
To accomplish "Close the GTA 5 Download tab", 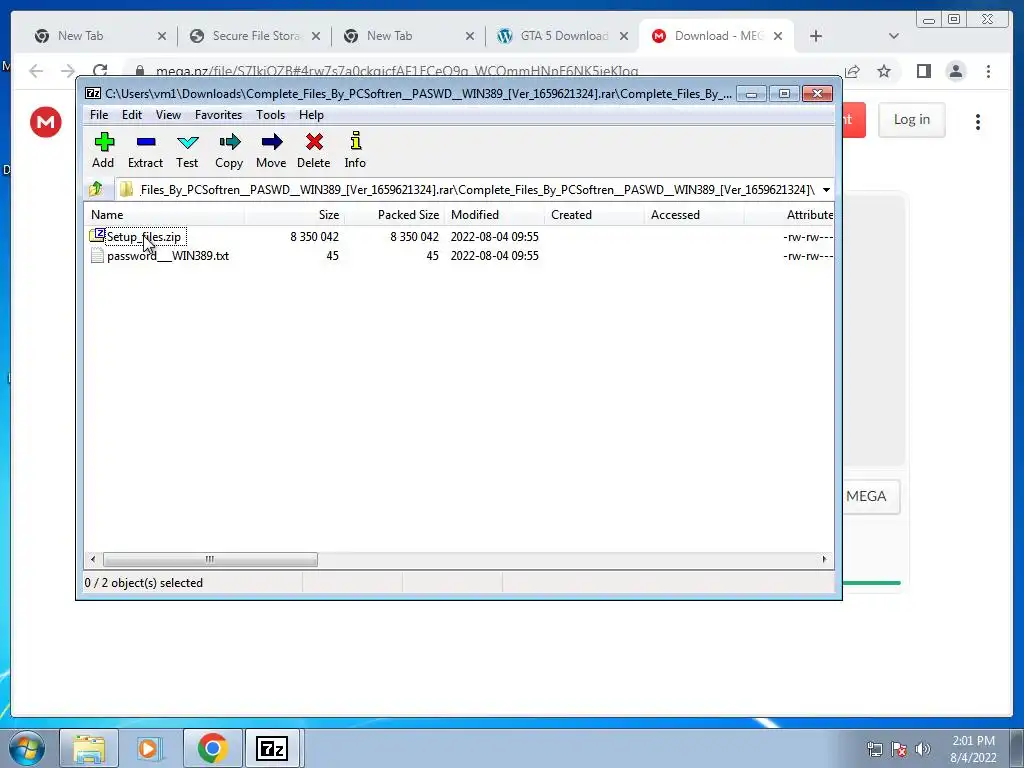I will (624, 36).
